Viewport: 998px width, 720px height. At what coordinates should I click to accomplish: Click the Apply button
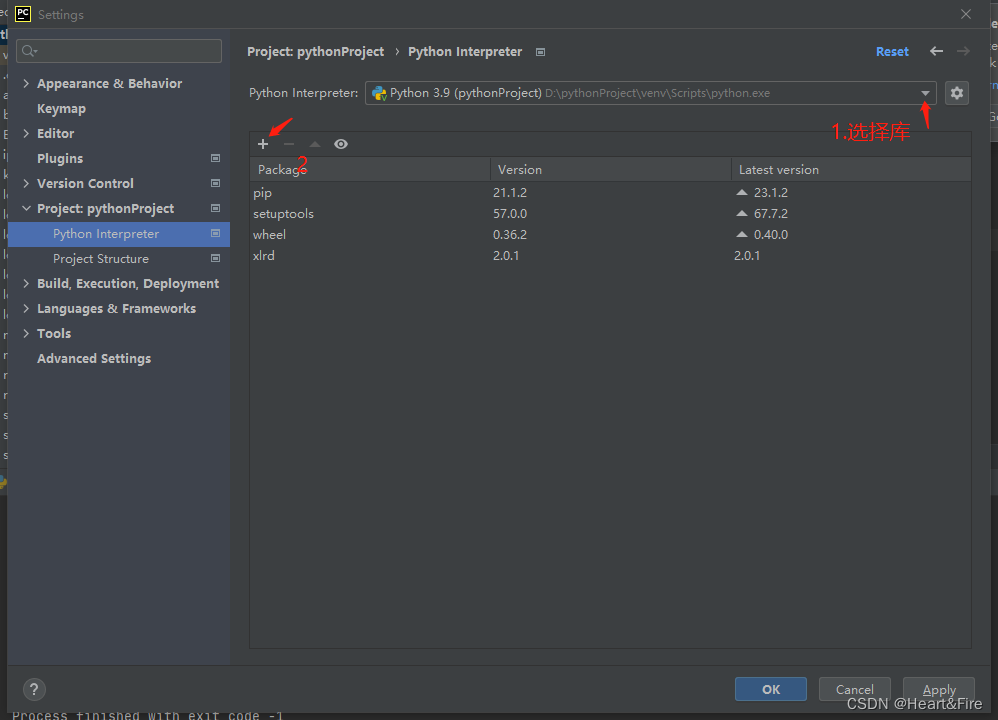pyautogui.click(x=939, y=689)
